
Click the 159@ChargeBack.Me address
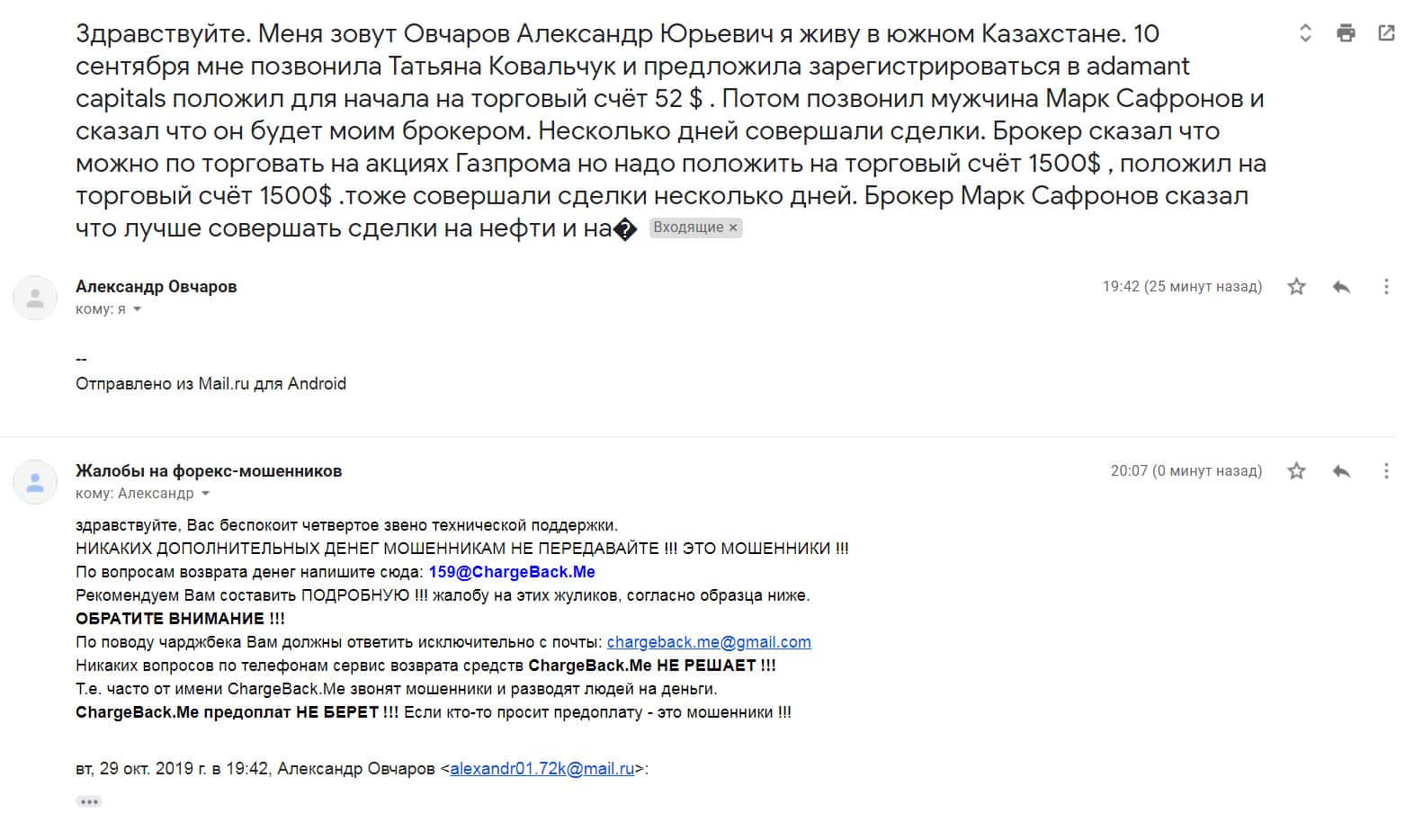[512, 572]
